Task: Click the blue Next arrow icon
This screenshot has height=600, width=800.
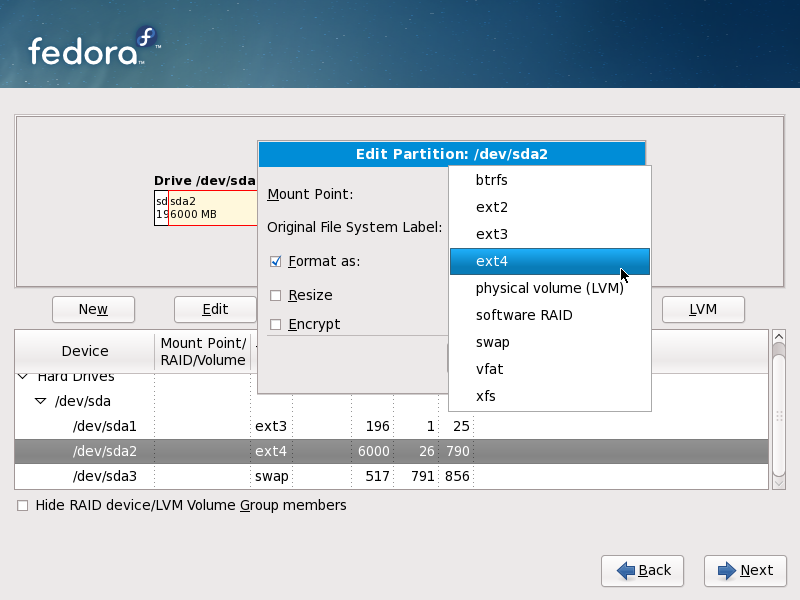Action: (725, 570)
